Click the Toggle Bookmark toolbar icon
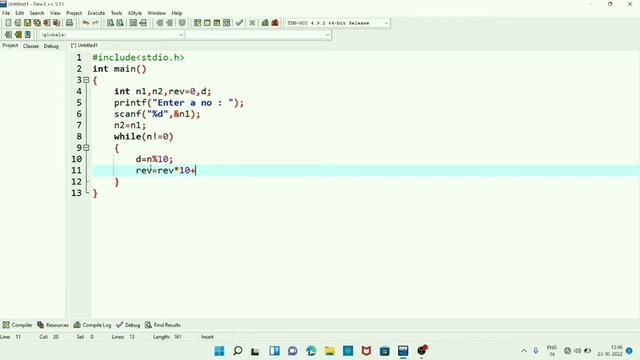 pyautogui.click(x=182, y=23)
